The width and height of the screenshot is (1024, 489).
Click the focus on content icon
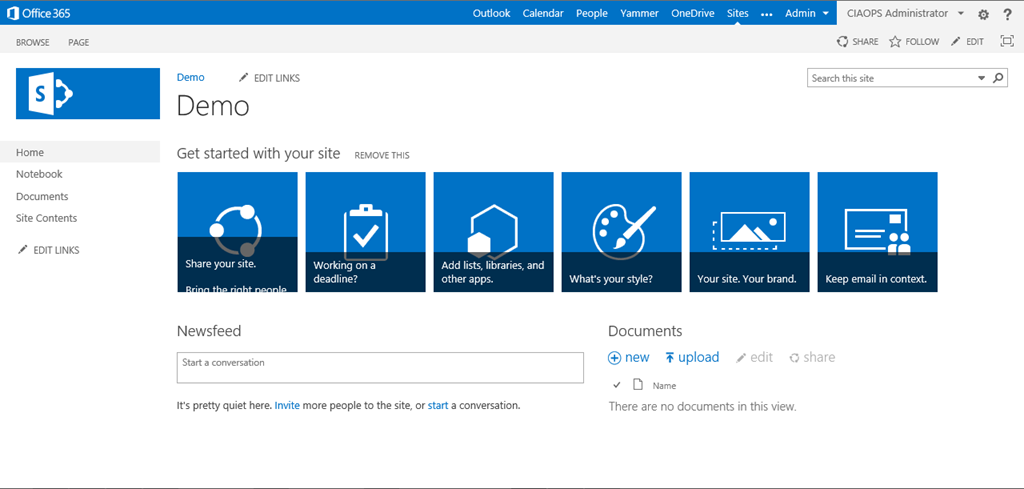pyautogui.click(x=1006, y=42)
